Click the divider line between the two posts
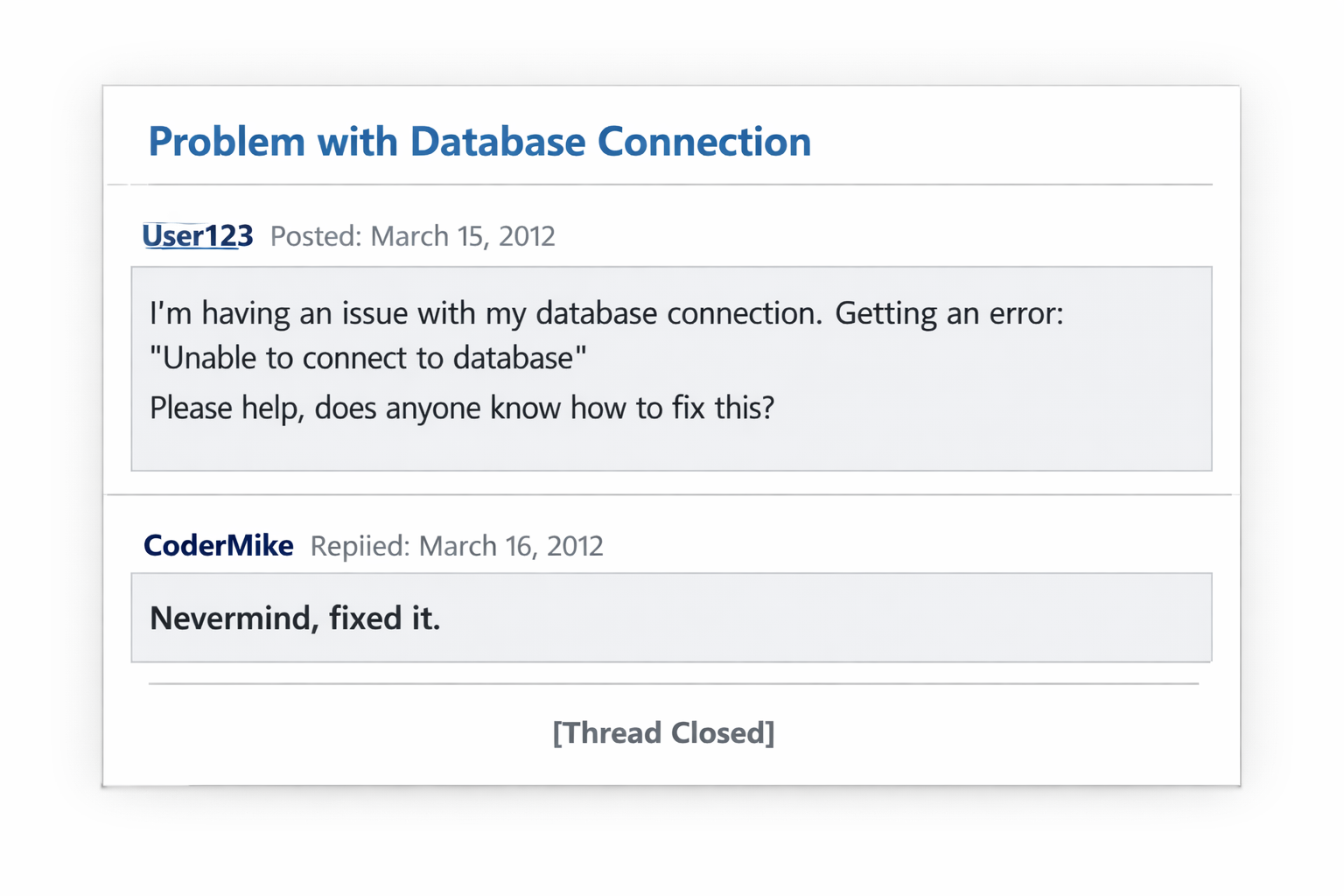The width and height of the screenshot is (1344, 896). pos(669,494)
